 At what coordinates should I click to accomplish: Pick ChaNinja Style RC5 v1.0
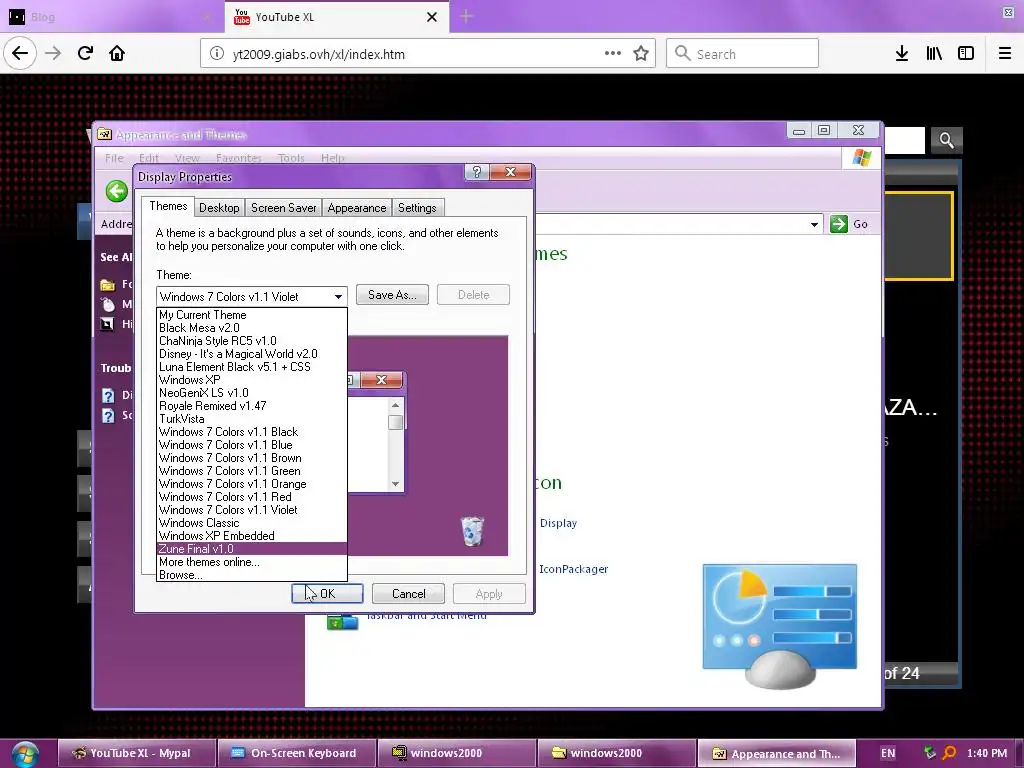(252, 341)
